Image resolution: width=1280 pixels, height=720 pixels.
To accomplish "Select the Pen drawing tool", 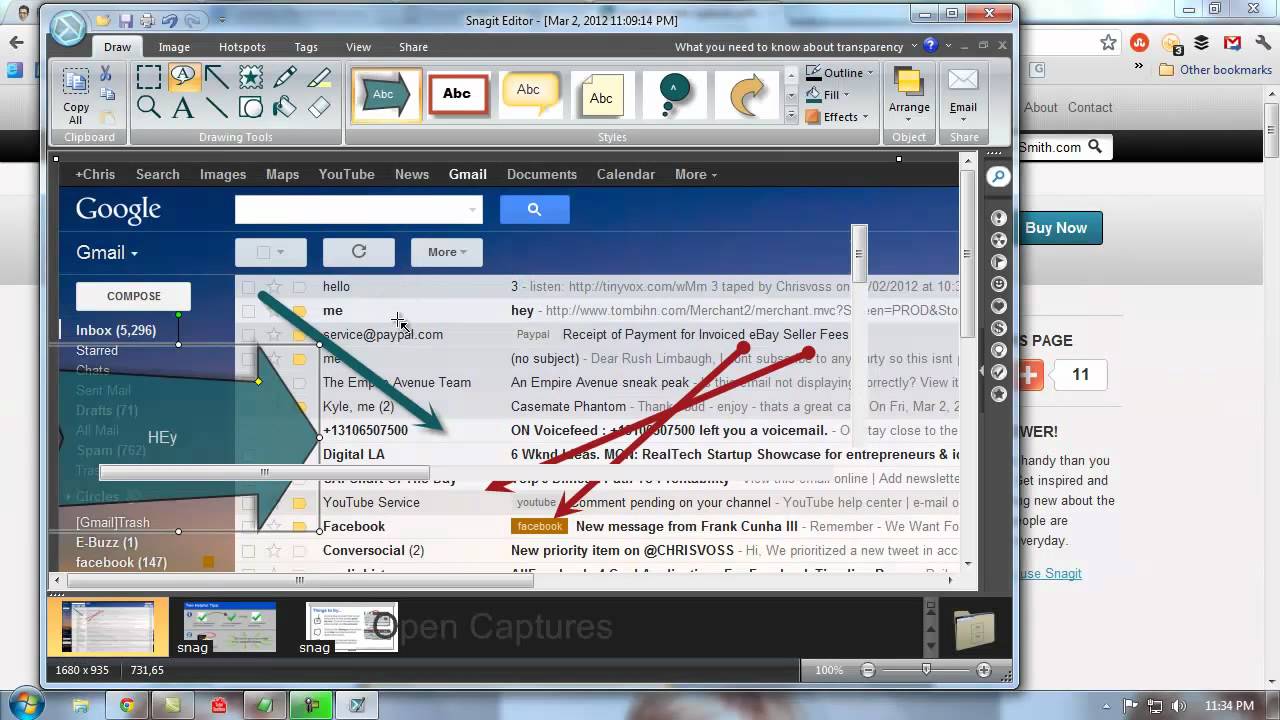I will coord(285,77).
